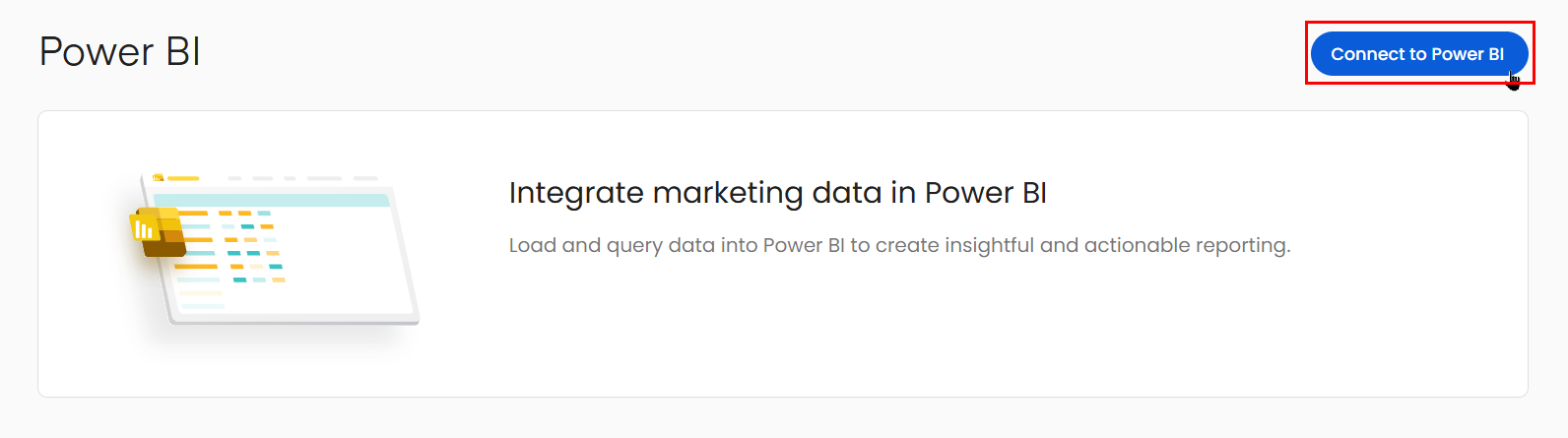Click the Connect to Power BI button
The image size is (1568, 438).
[x=1417, y=54]
